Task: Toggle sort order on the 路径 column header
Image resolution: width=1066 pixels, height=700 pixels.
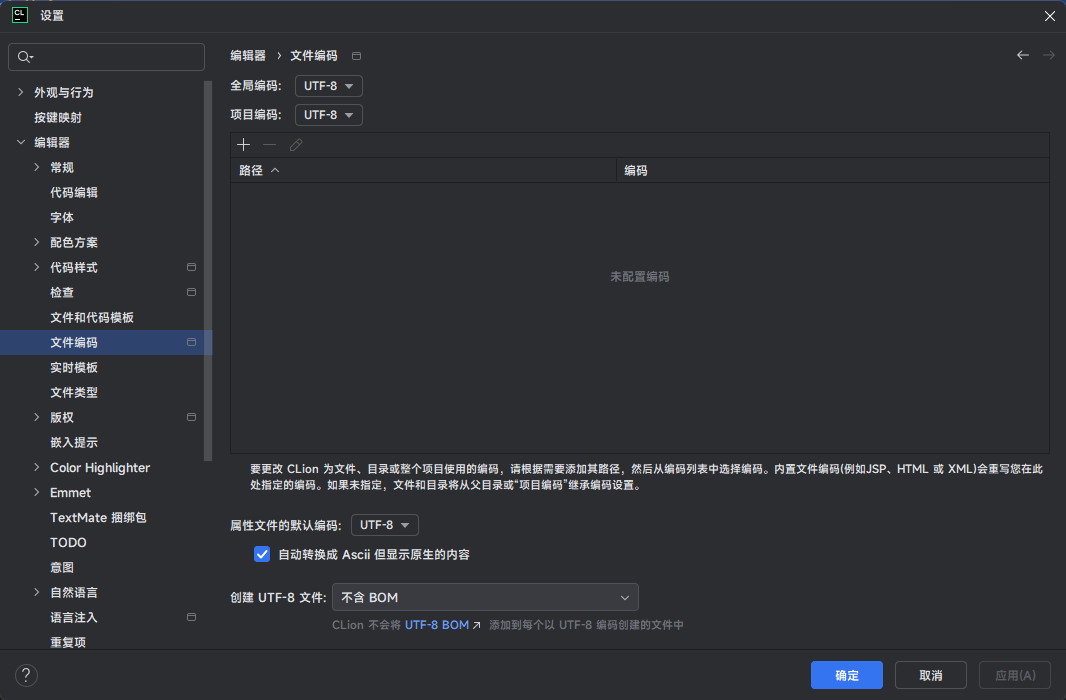Action: tap(252, 170)
